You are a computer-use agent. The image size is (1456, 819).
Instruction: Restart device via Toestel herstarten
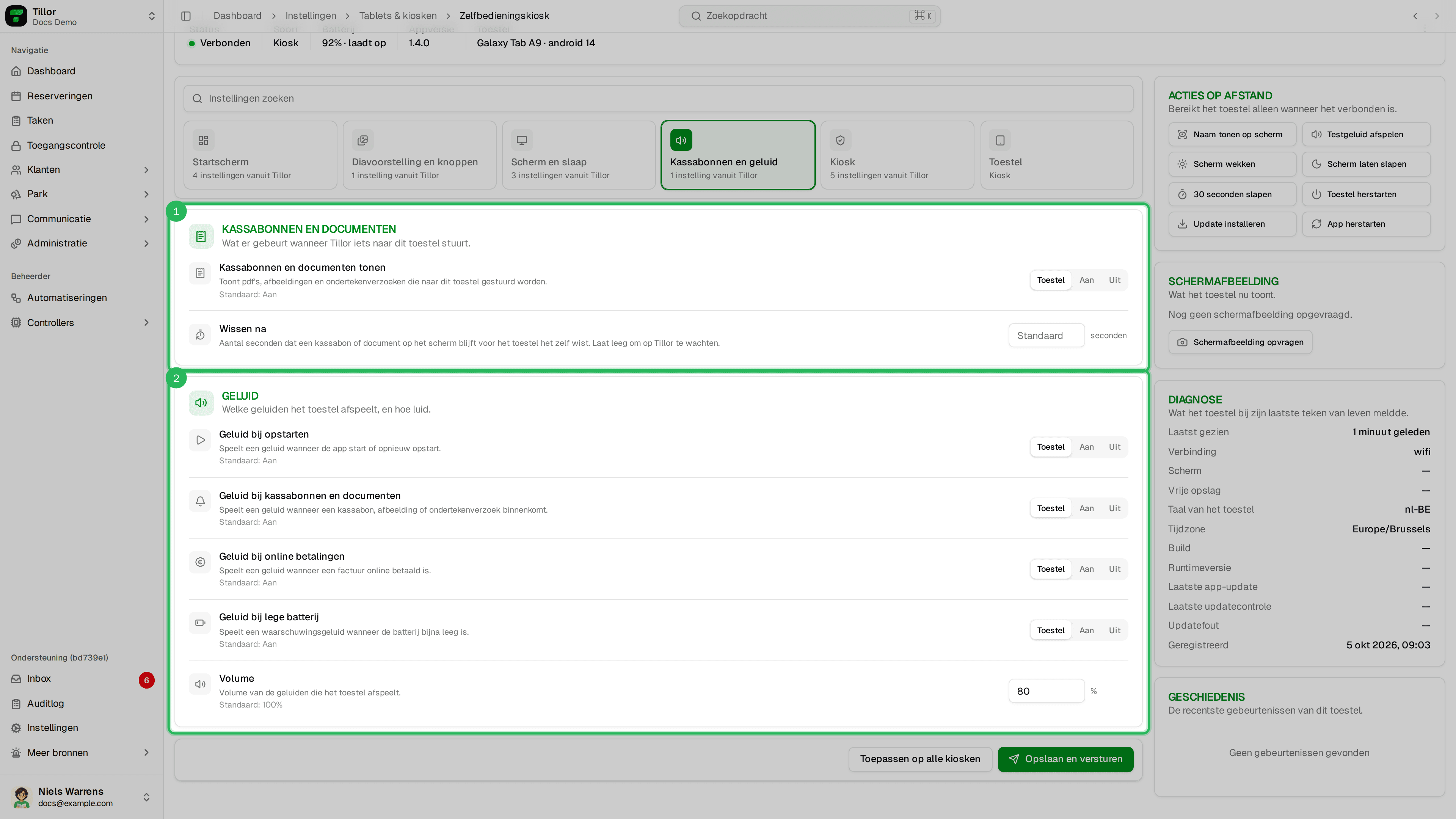pos(1366,195)
